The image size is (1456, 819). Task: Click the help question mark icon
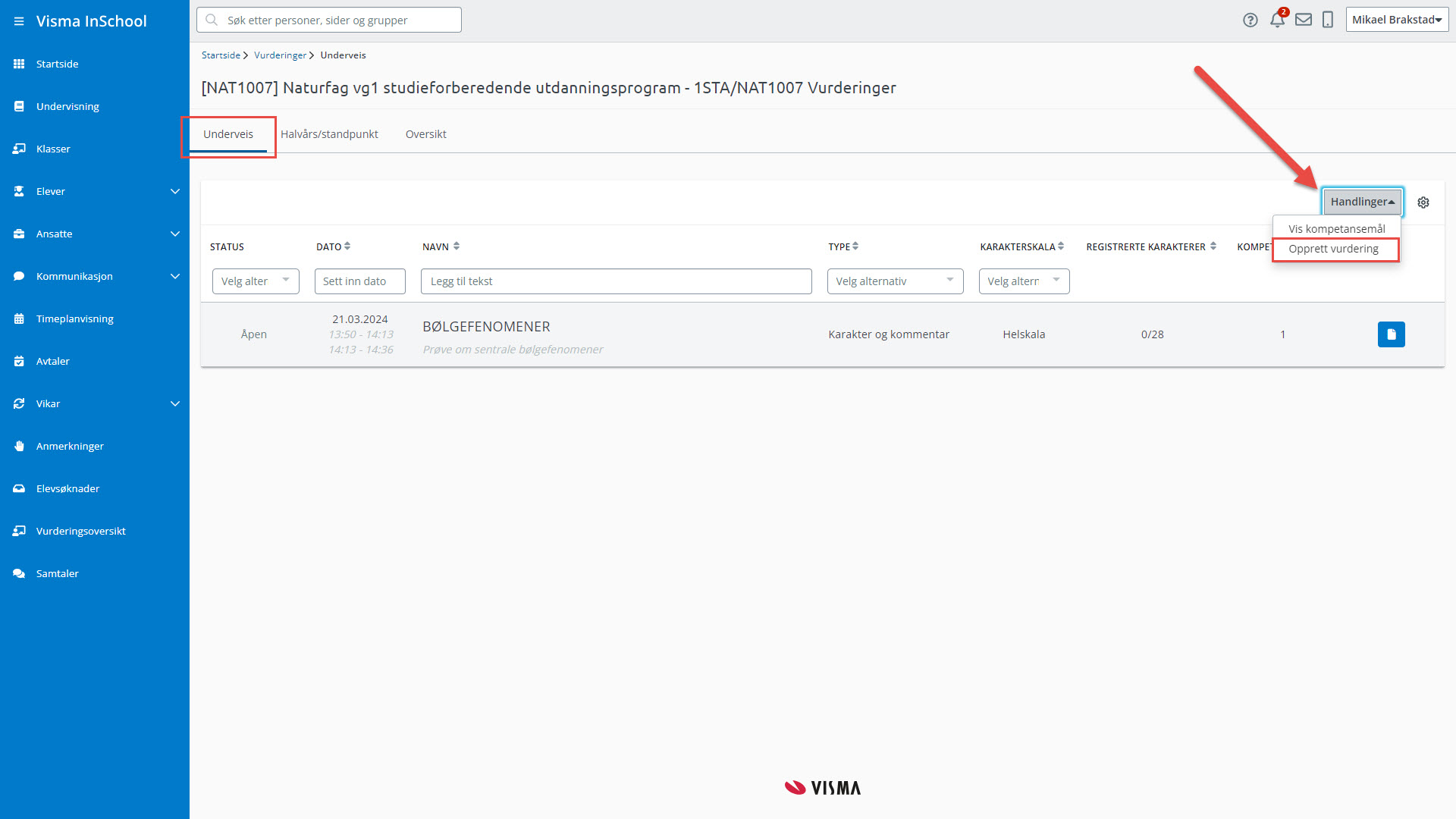tap(1250, 20)
